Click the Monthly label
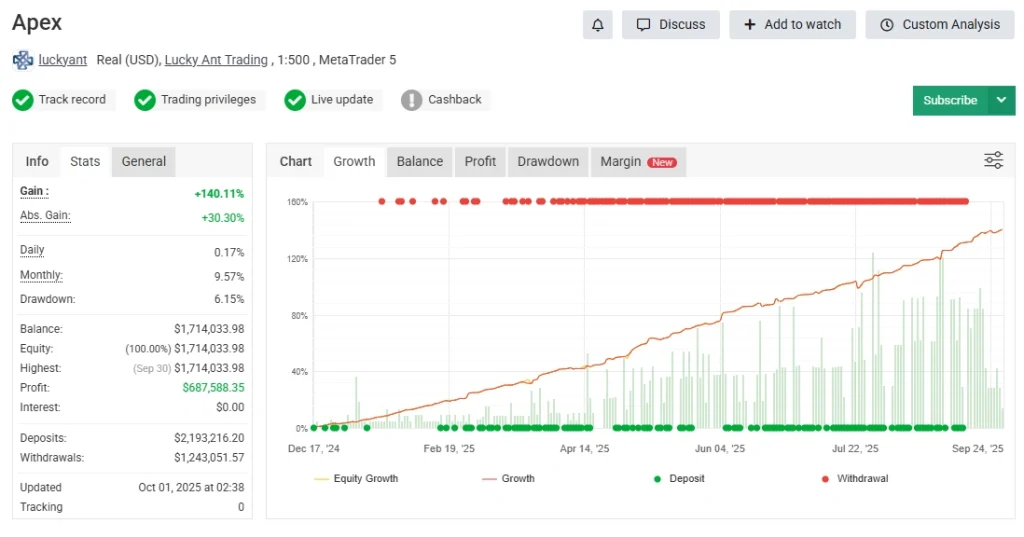This screenshot has width=1024, height=537. pyautogui.click(x=41, y=275)
